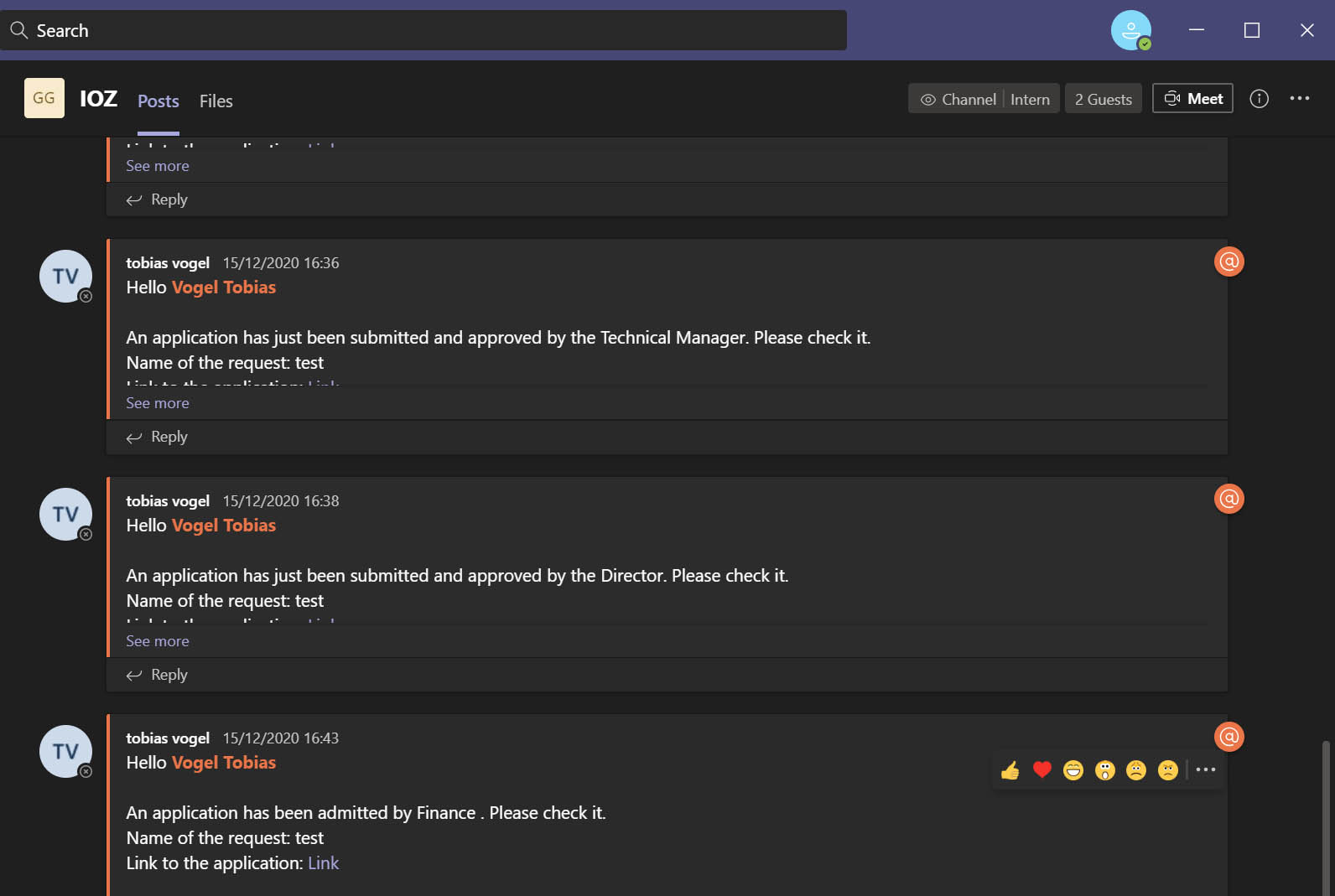Reply to the Director approval post
The height and width of the screenshot is (896, 1335).
click(157, 675)
